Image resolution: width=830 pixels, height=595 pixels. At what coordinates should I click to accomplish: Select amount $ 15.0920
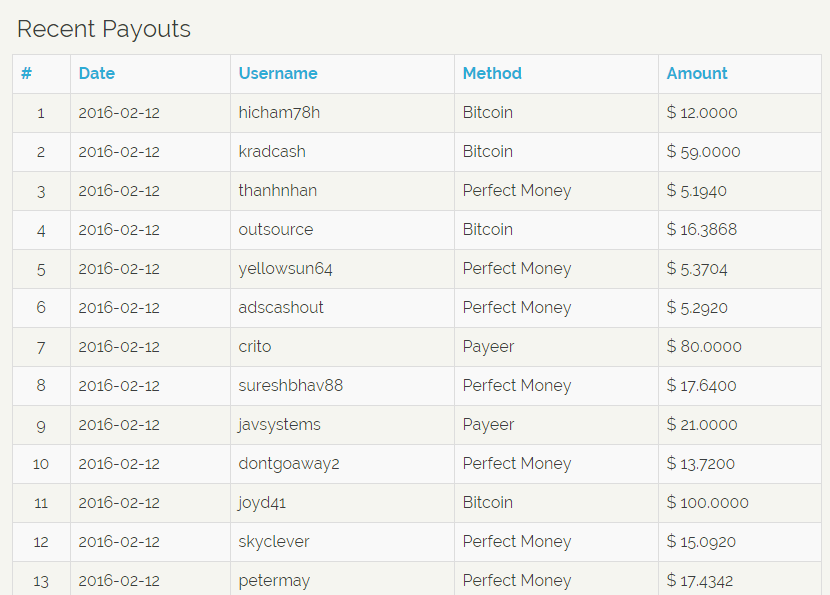click(x=701, y=542)
